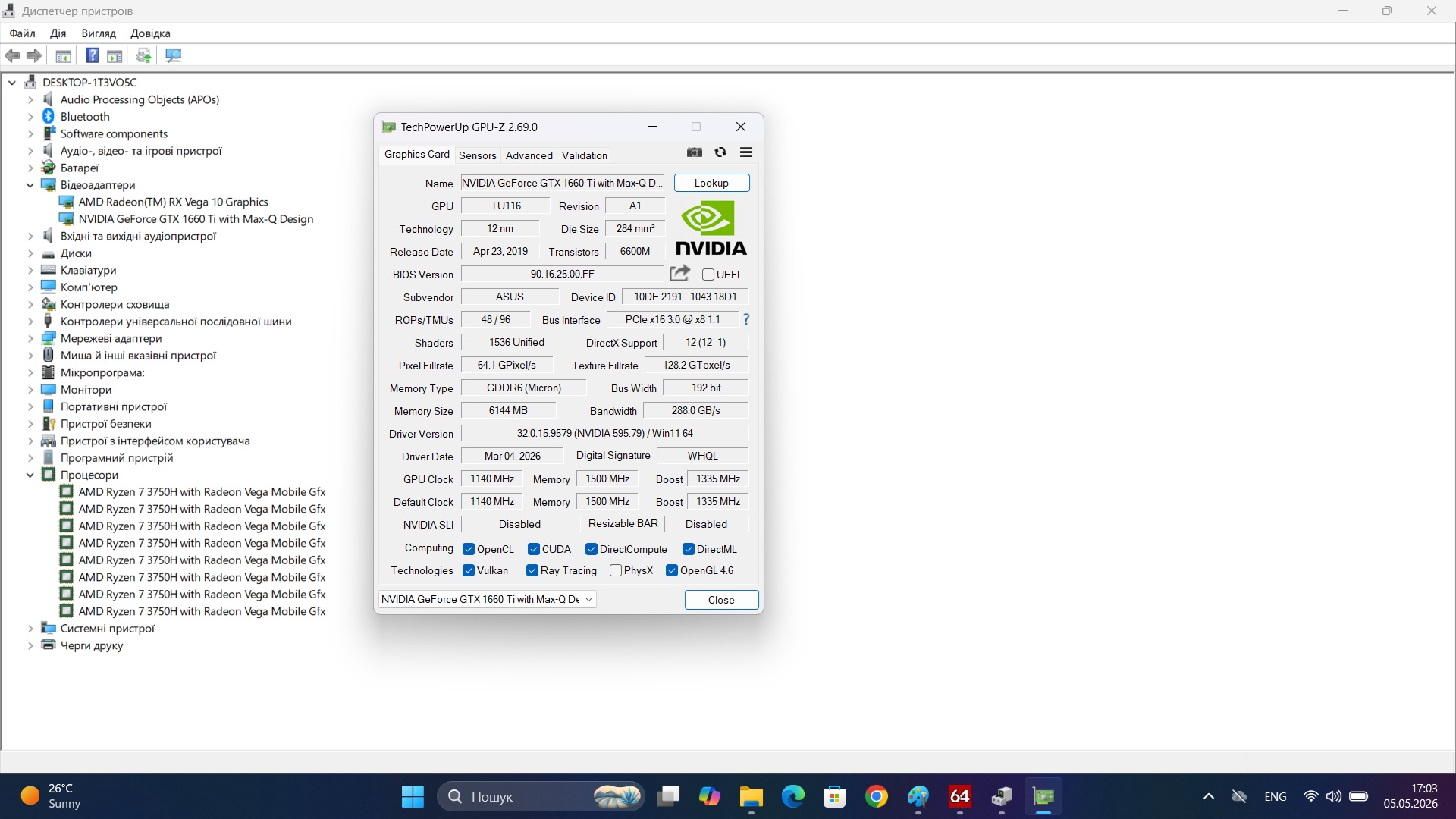Image resolution: width=1456 pixels, height=819 pixels.
Task: Click the scan for hardware changes monitor icon
Action: pyautogui.click(x=173, y=55)
